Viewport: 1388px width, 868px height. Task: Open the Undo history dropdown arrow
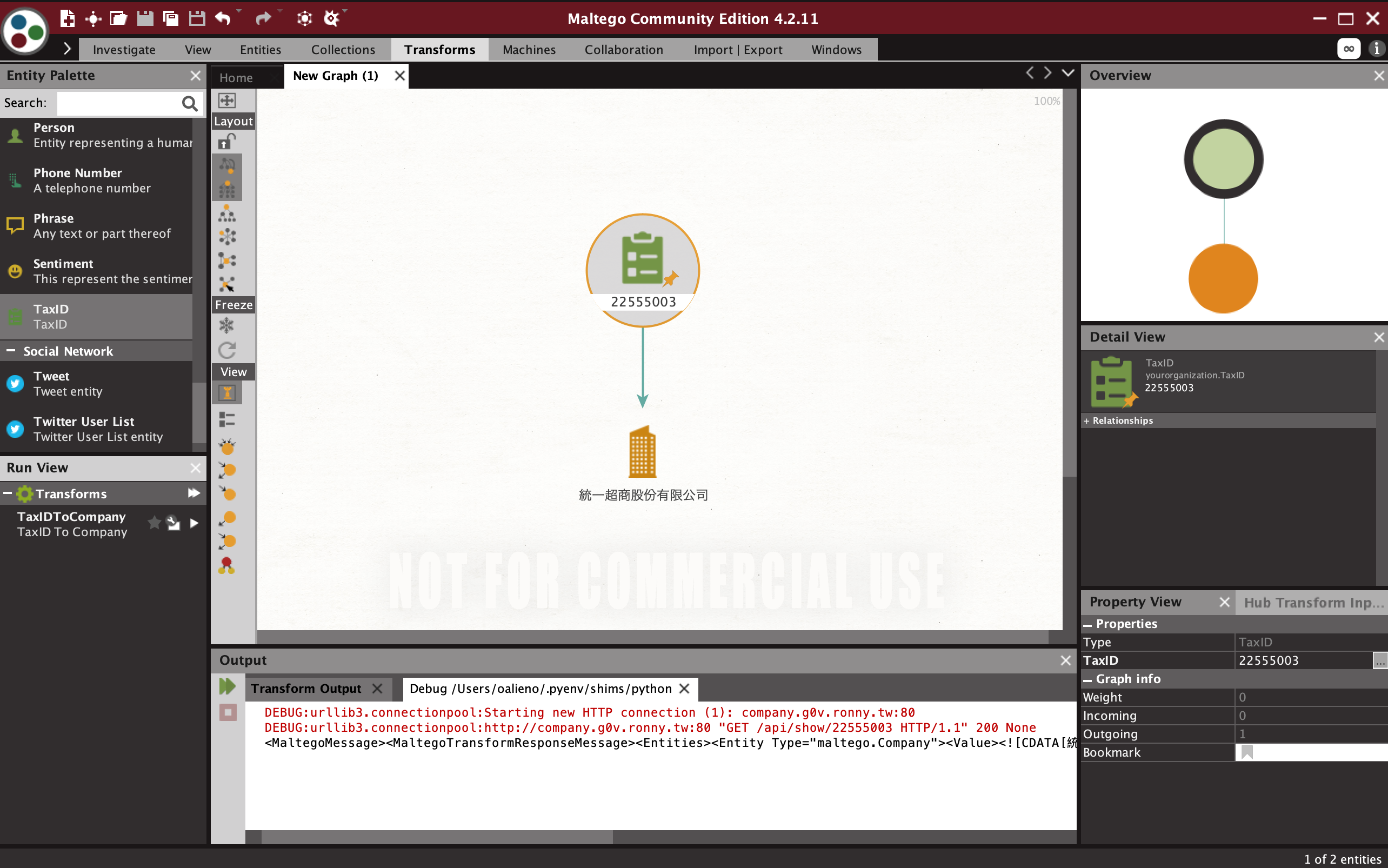click(x=239, y=11)
